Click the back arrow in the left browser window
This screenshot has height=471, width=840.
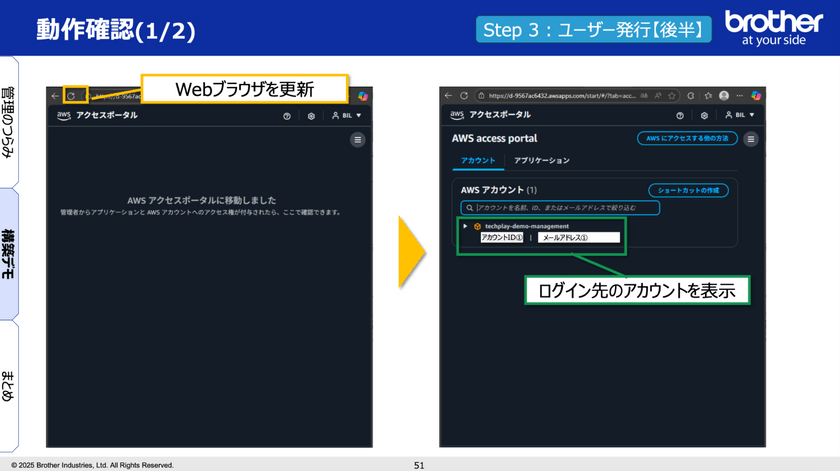pos(55,96)
